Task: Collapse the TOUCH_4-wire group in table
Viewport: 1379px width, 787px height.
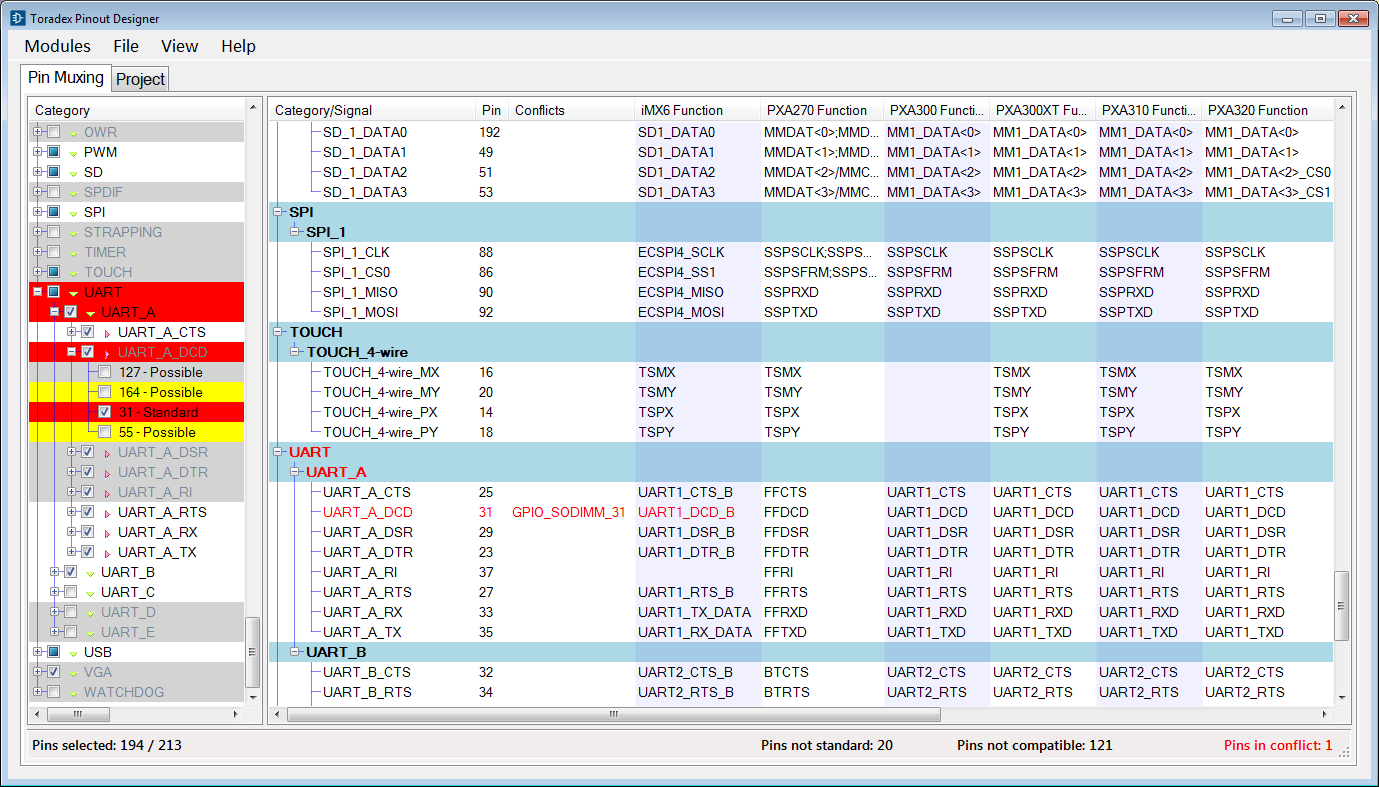Action: [296, 352]
